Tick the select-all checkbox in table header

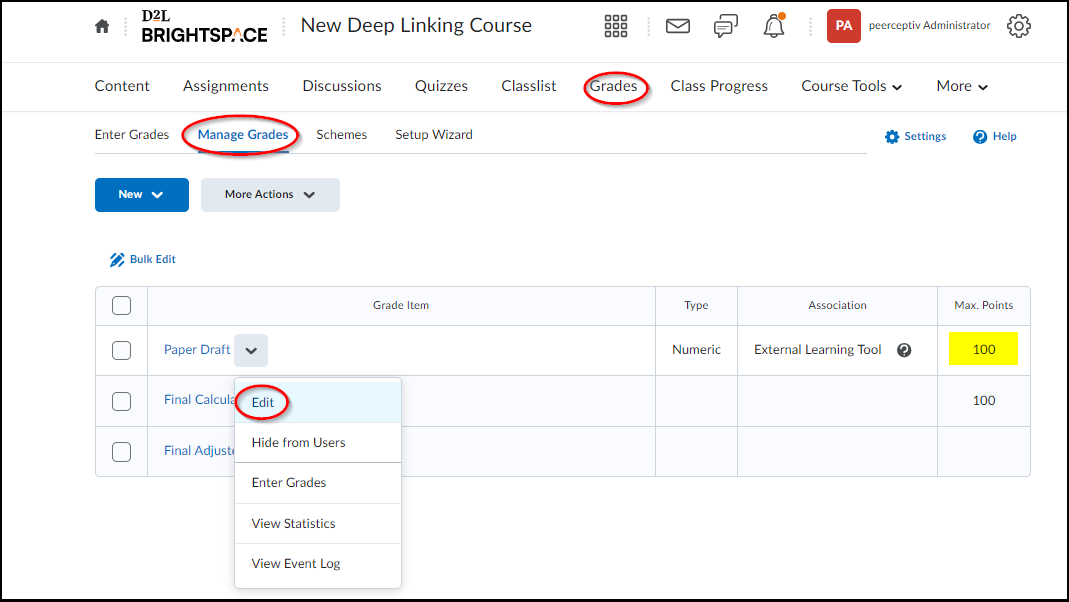pyautogui.click(x=121, y=305)
